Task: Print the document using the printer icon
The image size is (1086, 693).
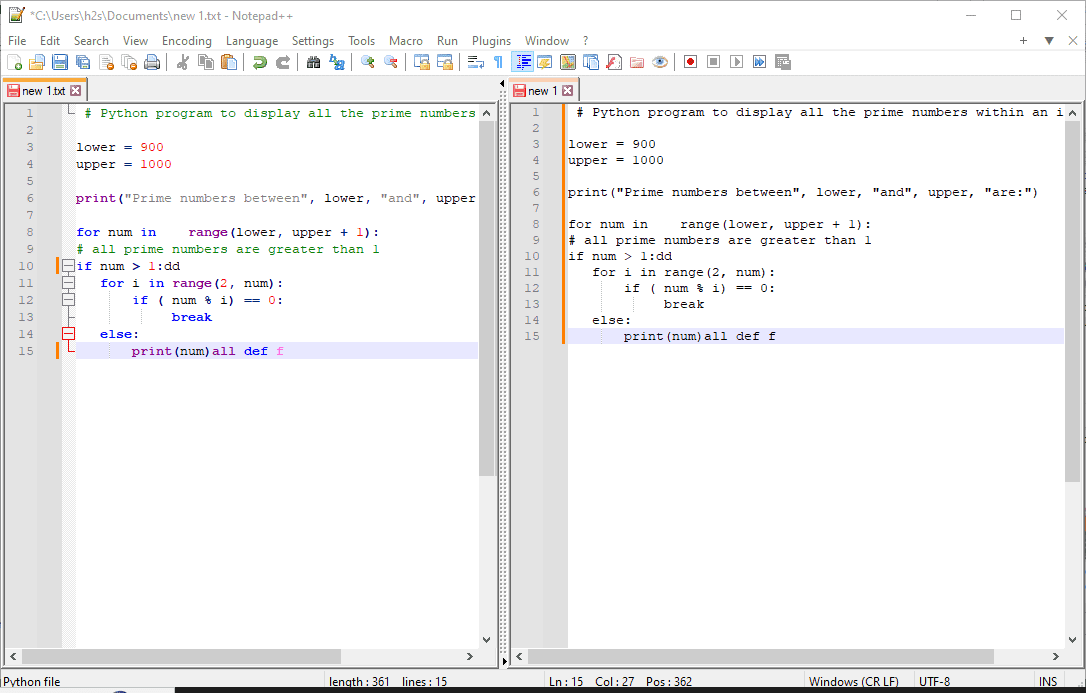Action: click(152, 62)
